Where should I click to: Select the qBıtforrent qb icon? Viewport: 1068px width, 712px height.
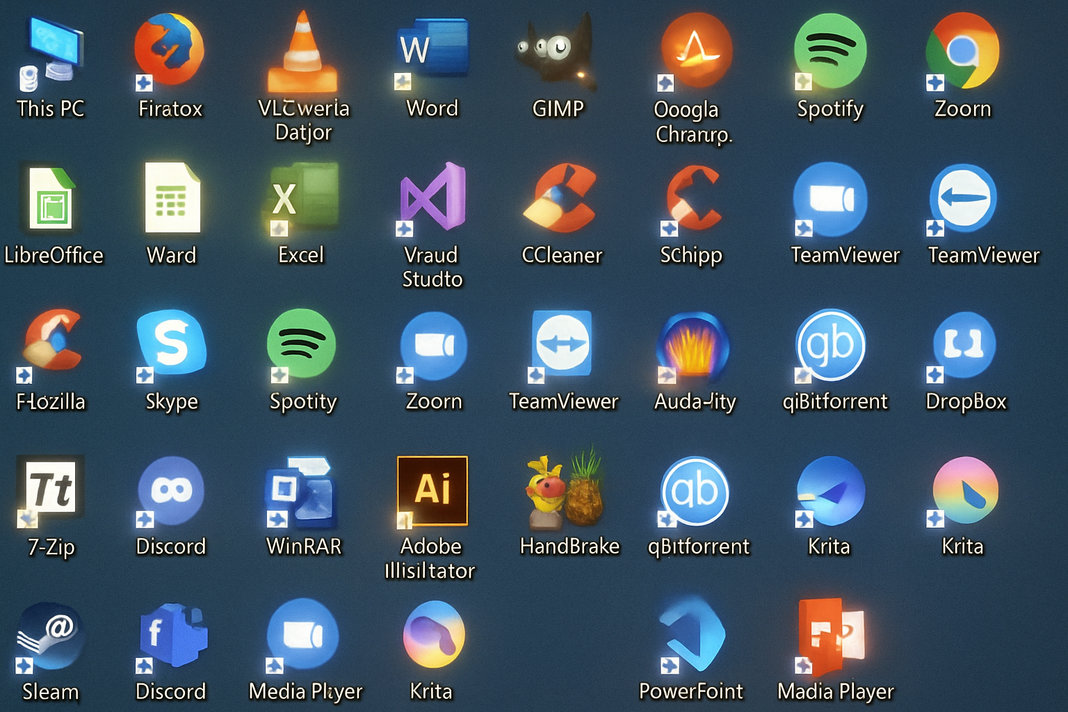693,491
